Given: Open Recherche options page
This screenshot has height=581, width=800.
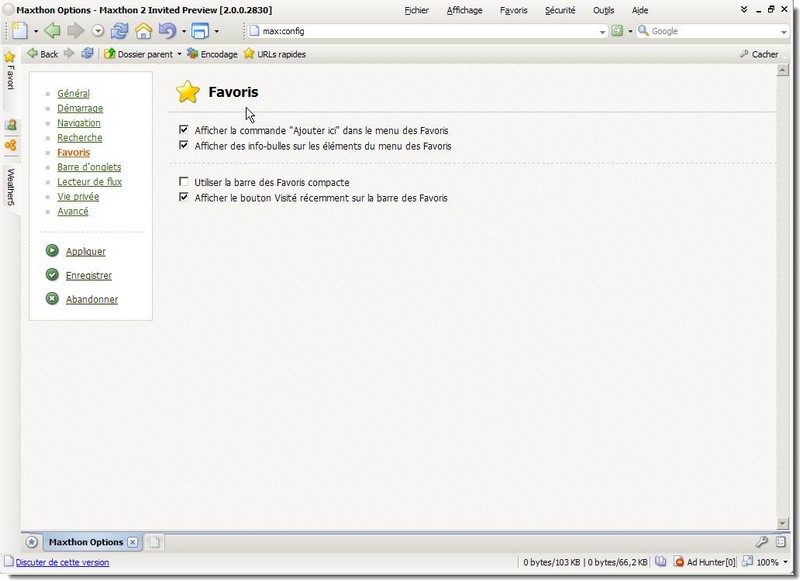Looking at the screenshot, I should [80, 138].
